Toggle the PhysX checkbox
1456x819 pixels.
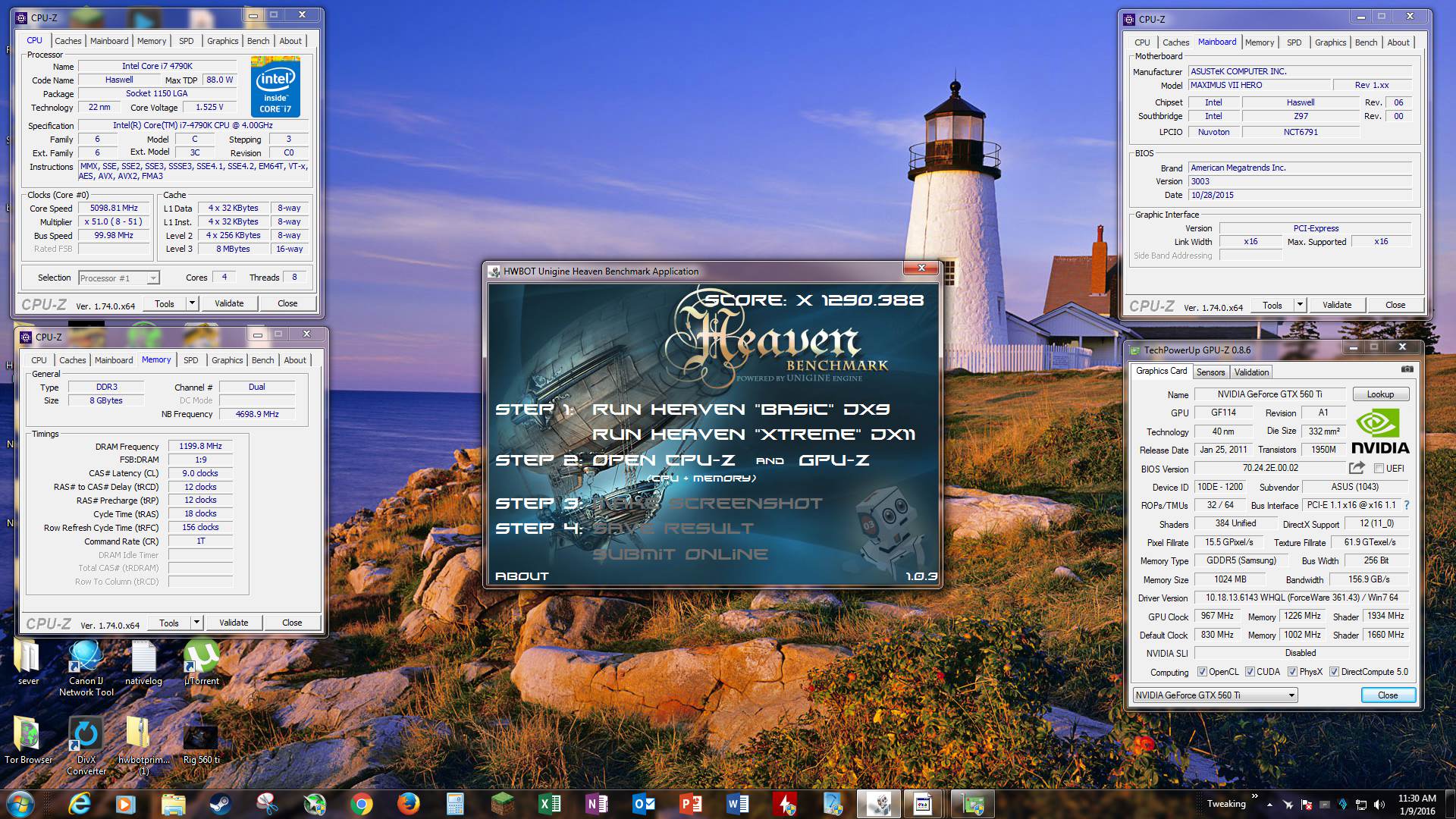click(x=1292, y=672)
